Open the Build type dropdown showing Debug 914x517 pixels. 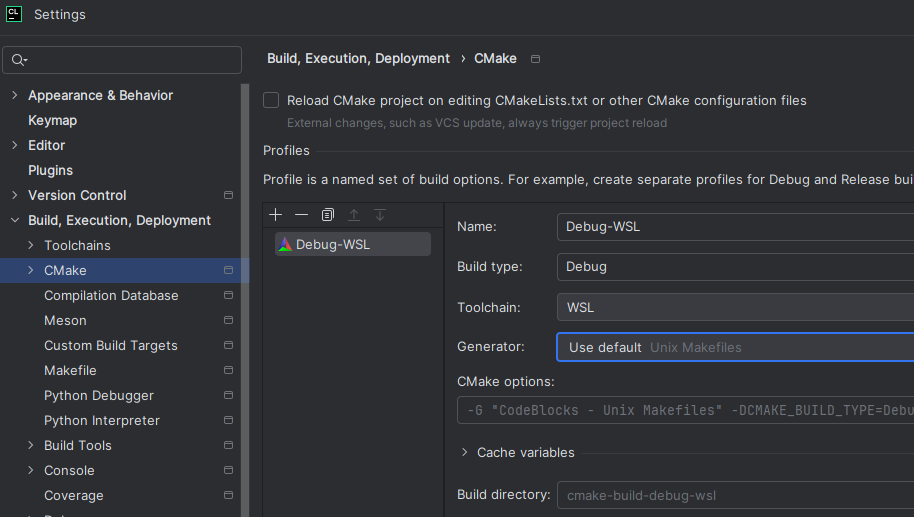(x=736, y=267)
